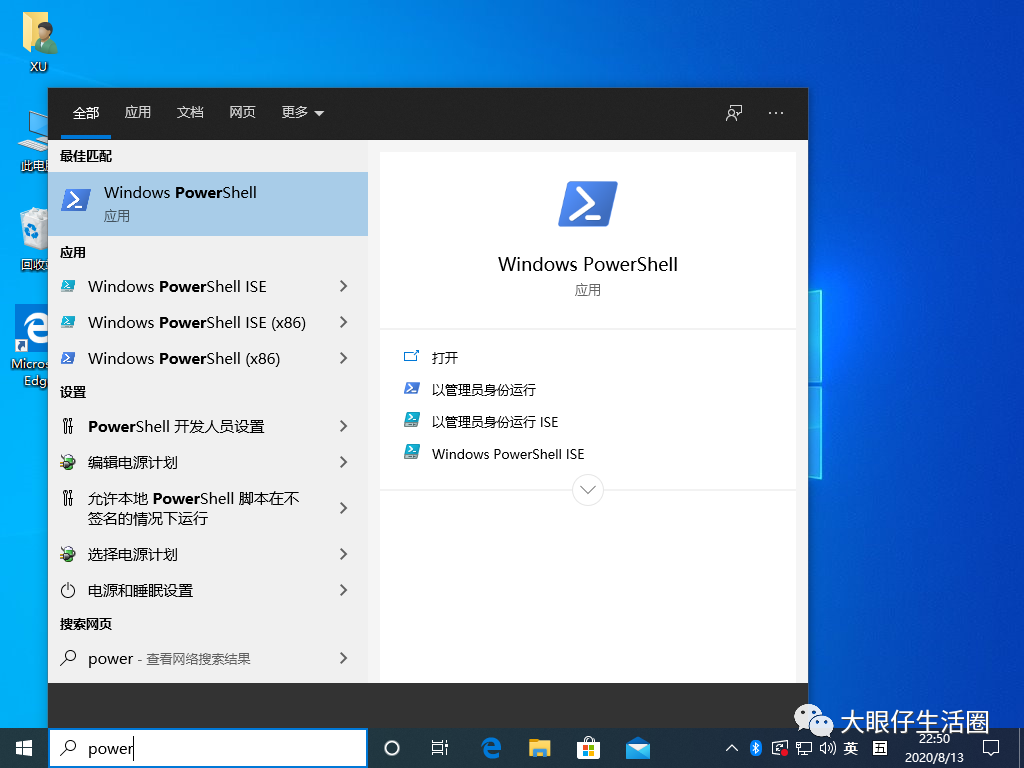Expand more actions with the circled chevron

(x=588, y=490)
